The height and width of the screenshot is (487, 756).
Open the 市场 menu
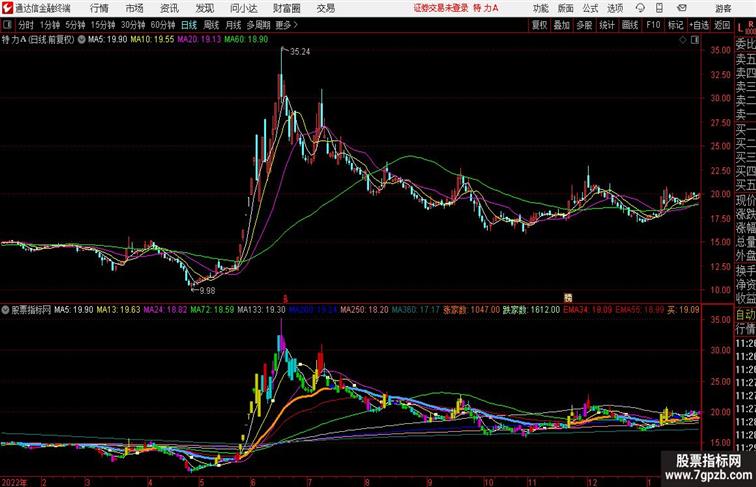point(135,8)
